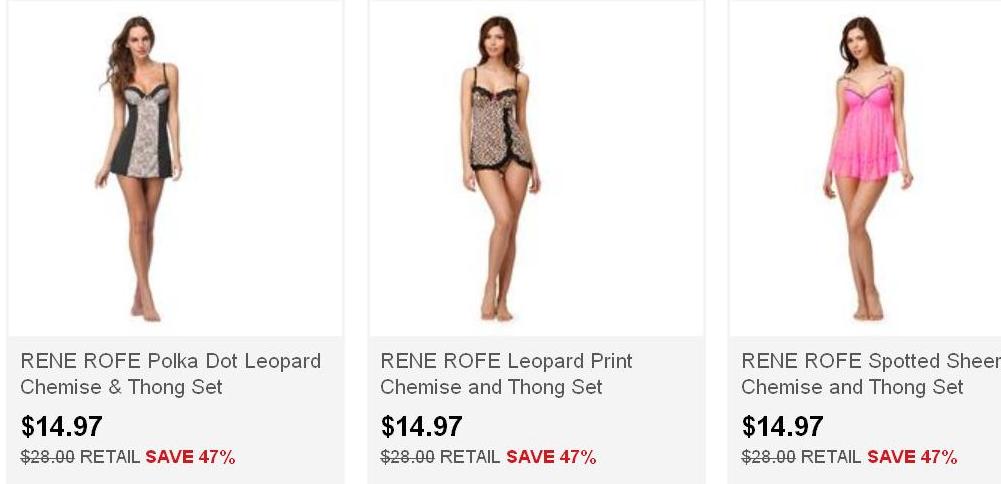
Task: Click the RETAIL label under Leopard Print set
Action: [x=470, y=457]
